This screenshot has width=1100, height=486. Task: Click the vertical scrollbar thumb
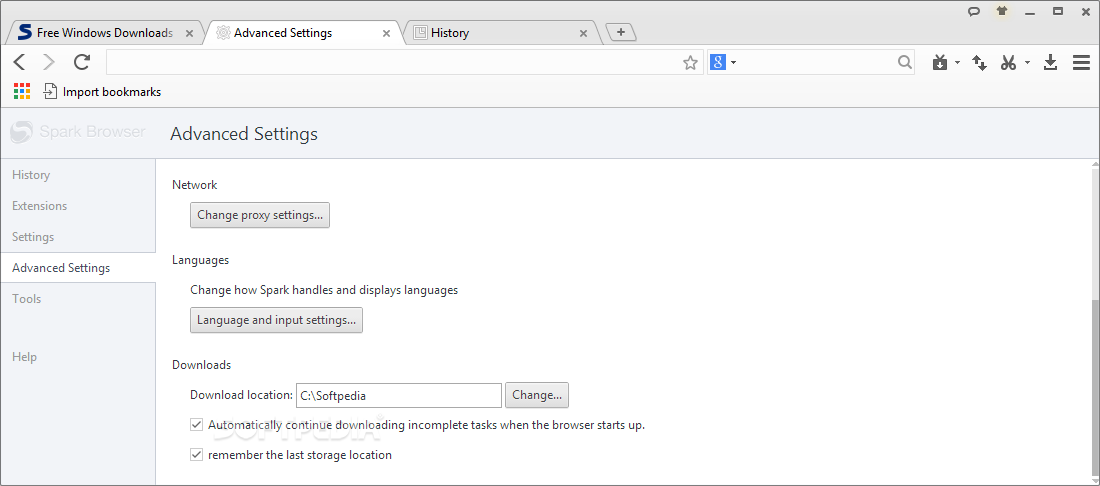point(1096,389)
